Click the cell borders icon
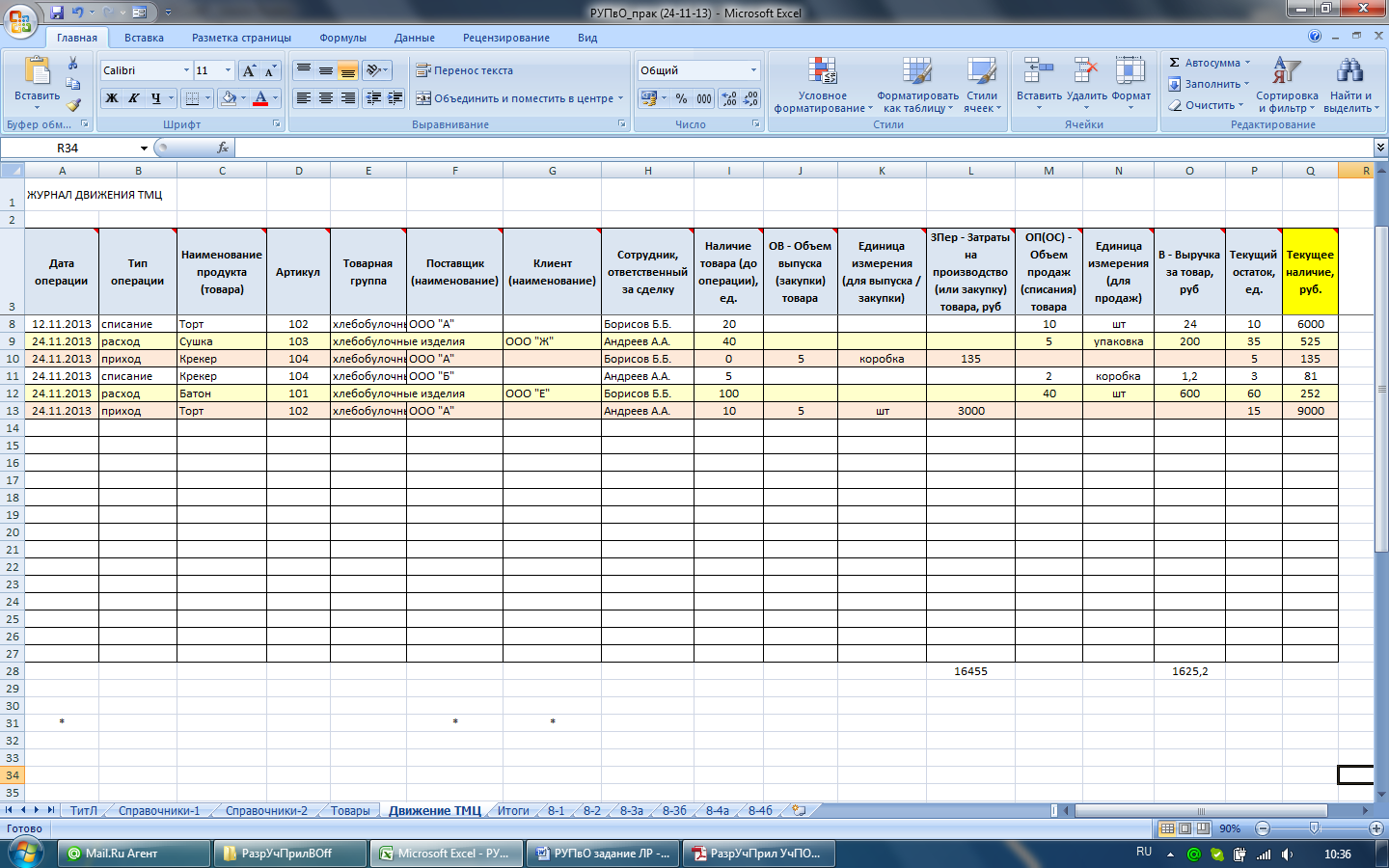The width and height of the screenshot is (1389, 868). click(x=192, y=98)
